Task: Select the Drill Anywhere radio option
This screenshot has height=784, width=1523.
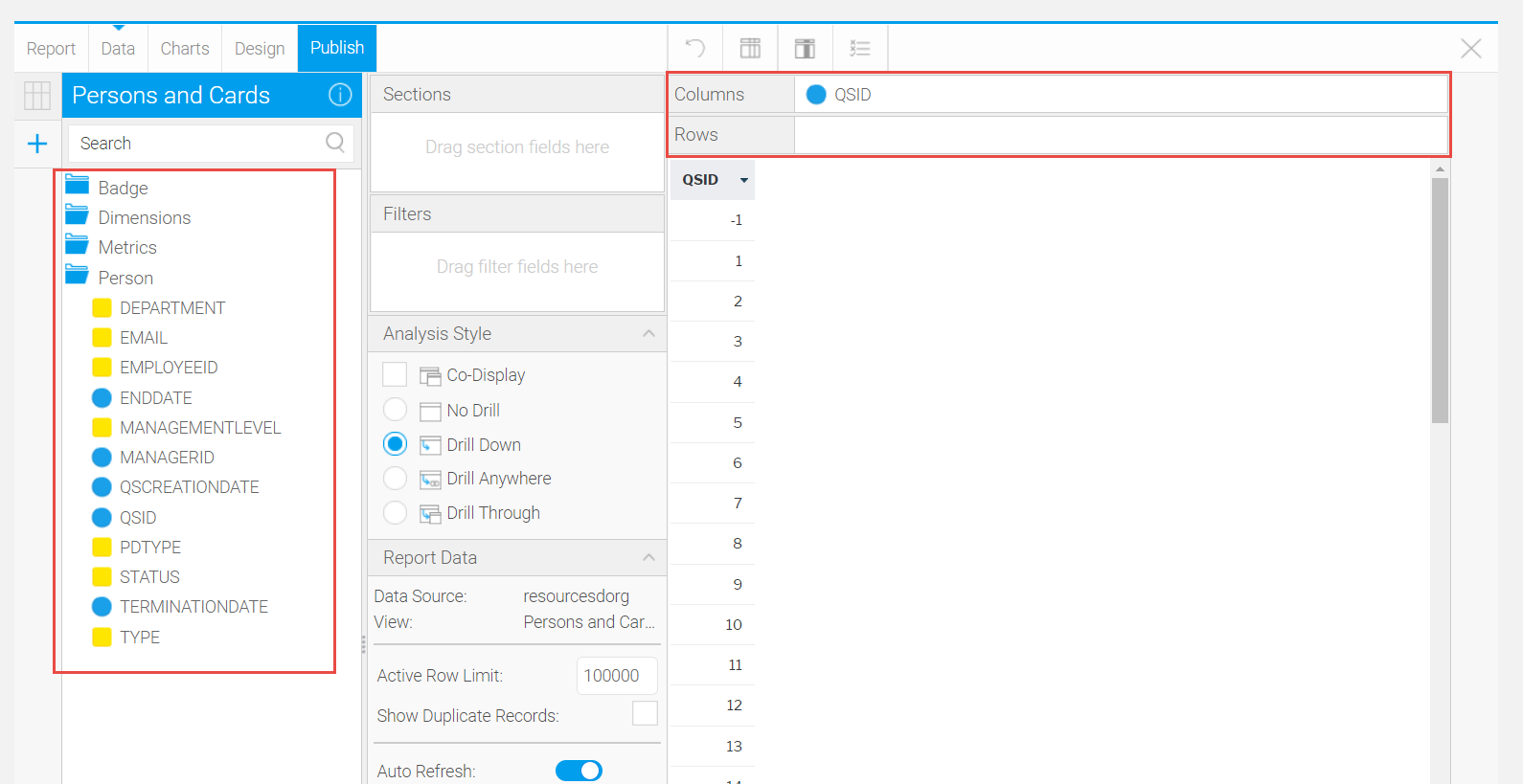Action: [x=395, y=478]
